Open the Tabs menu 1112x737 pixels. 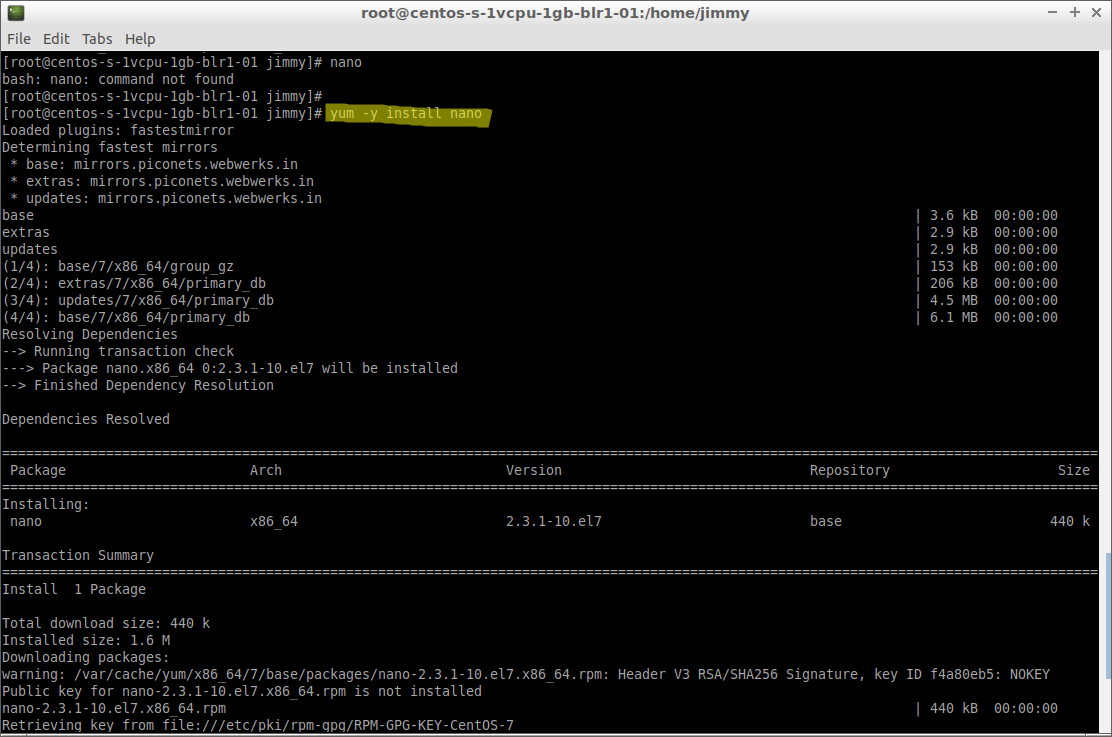coord(97,39)
